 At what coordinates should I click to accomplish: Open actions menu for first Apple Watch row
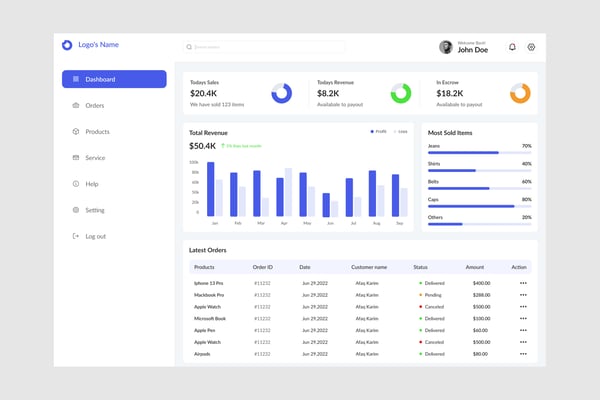(x=523, y=307)
